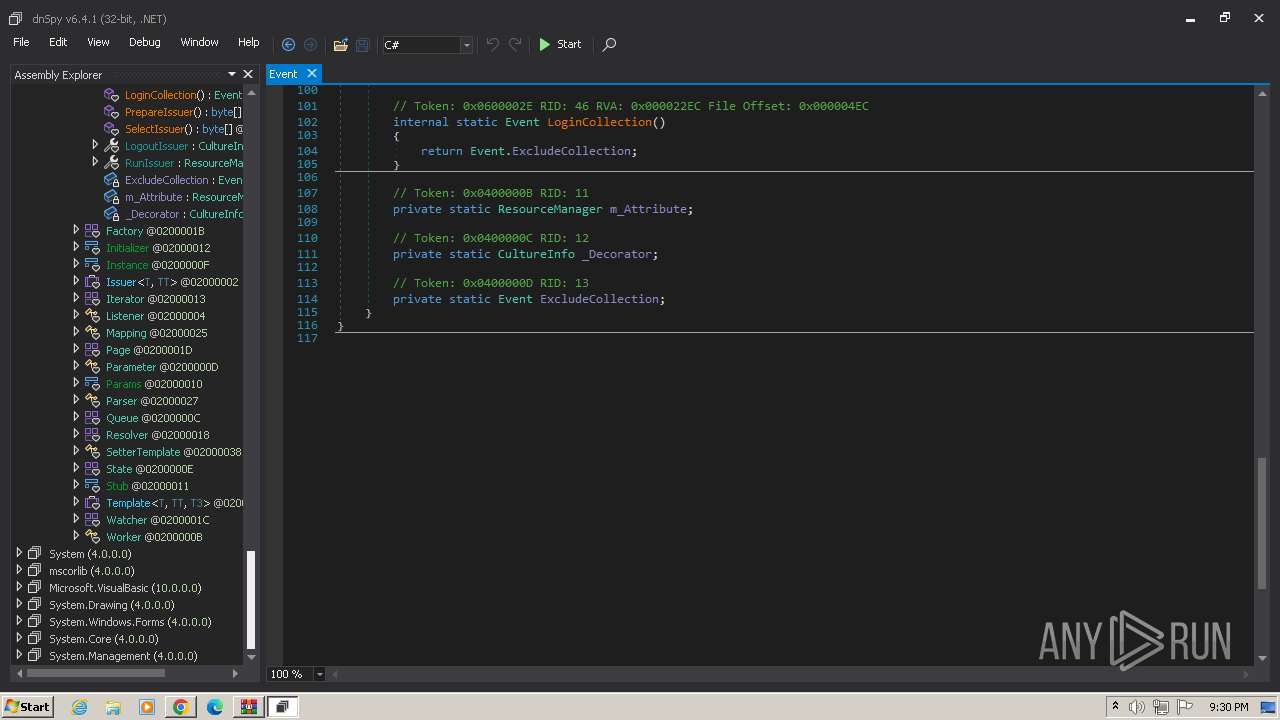This screenshot has width=1280, height=720.
Task: Open the 100 % zoom level dropdown
Action: (320, 674)
